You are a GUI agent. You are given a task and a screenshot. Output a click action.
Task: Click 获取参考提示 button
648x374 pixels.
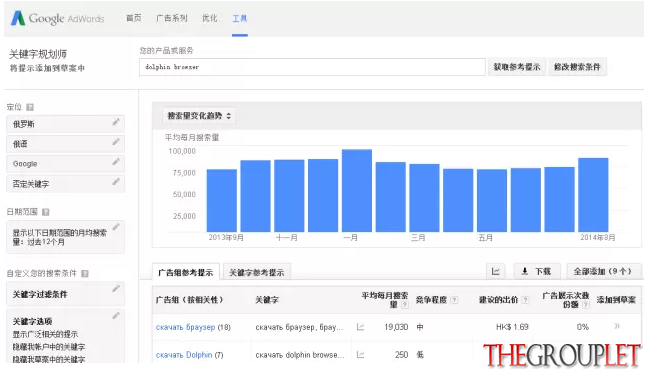point(517,67)
